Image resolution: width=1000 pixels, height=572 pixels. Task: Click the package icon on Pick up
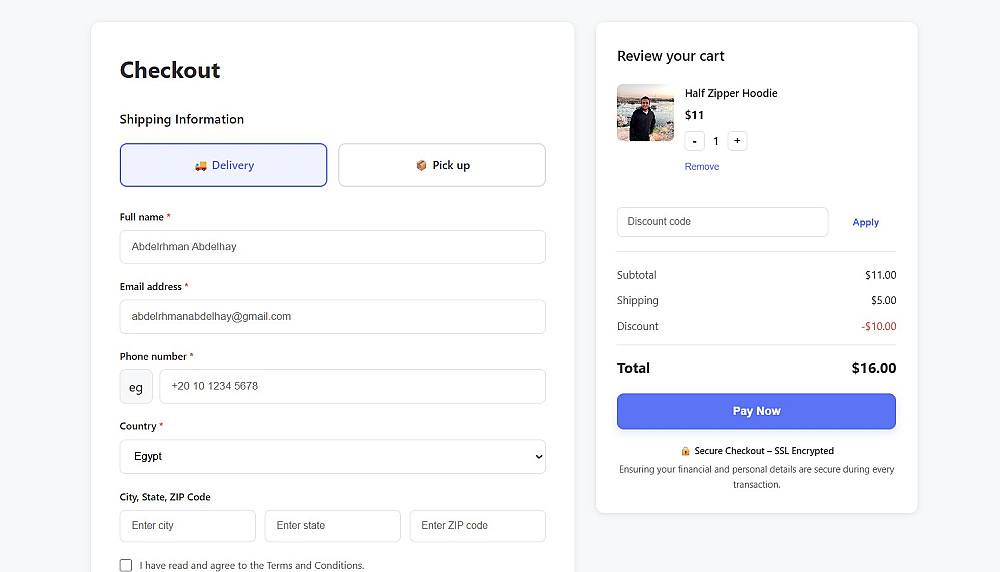(x=421, y=166)
